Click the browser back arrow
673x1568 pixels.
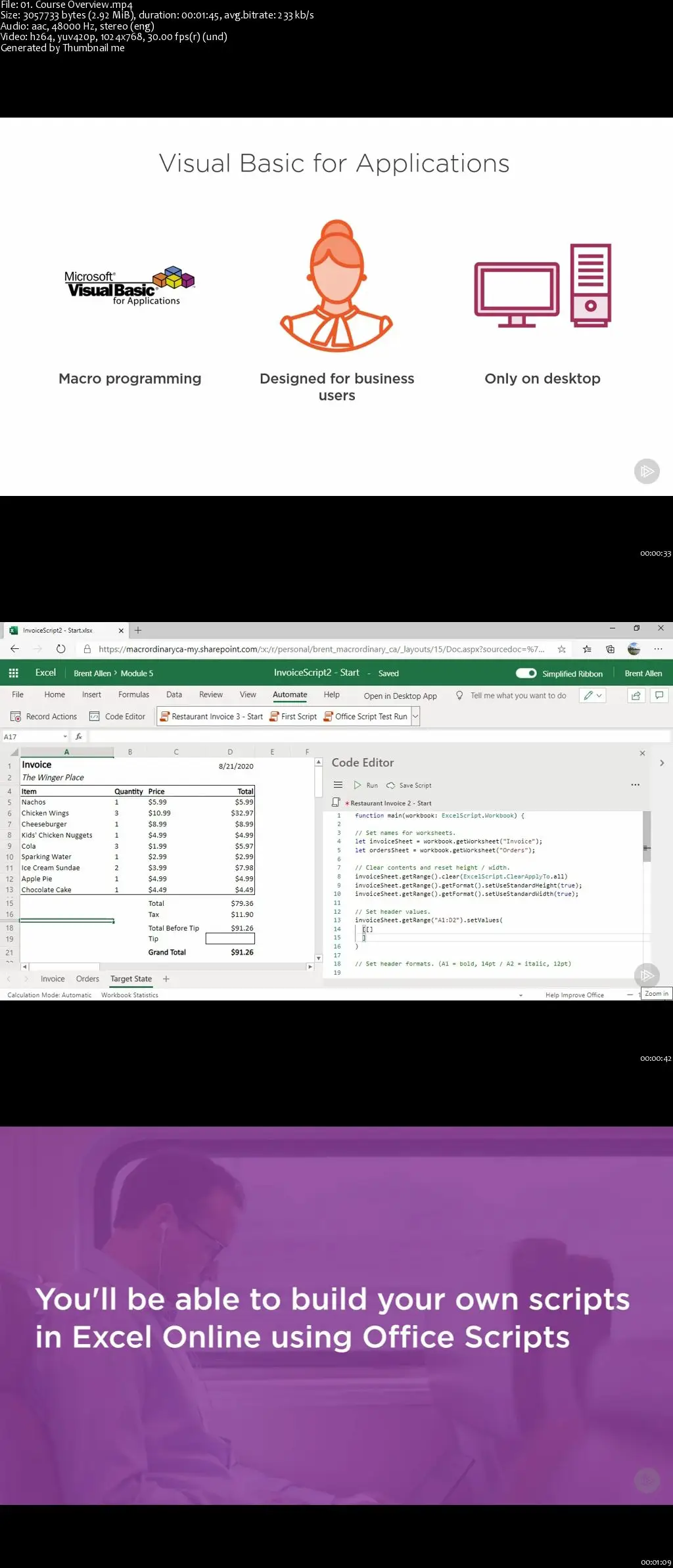(x=14, y=649)
